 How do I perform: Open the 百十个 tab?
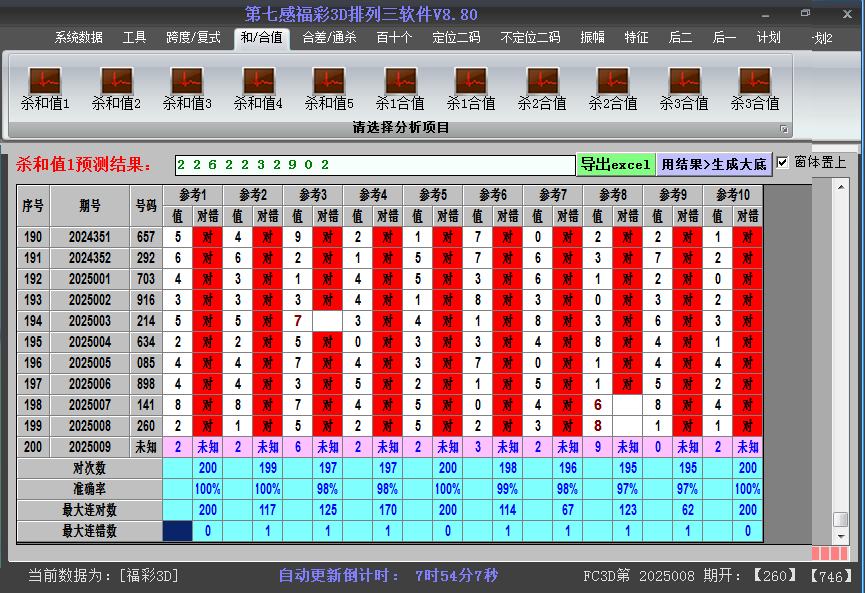pyautogui.click(x=394, y=38)
